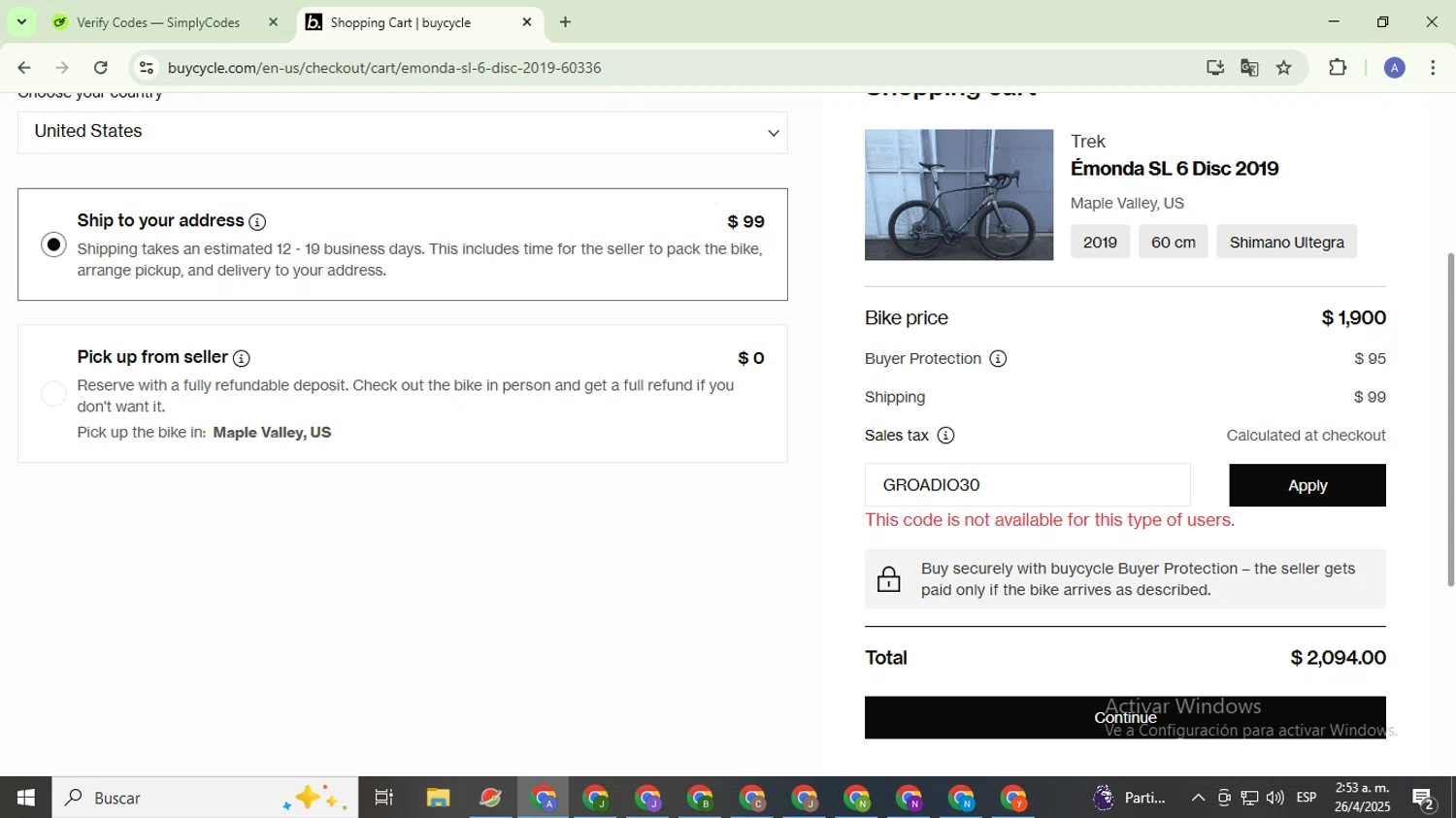Viewport: 1456px width, 818px height.
Task: Close the Shopping Cart tab
Action: [527, 22]
